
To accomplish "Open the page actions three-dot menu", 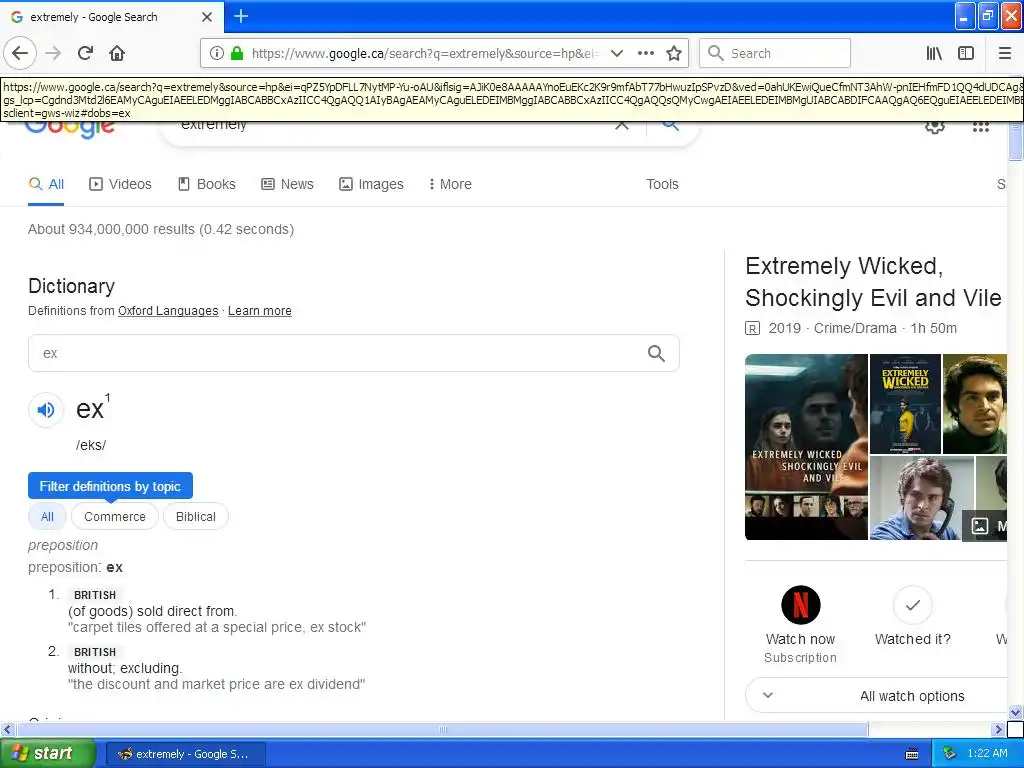I will [646, 54].
